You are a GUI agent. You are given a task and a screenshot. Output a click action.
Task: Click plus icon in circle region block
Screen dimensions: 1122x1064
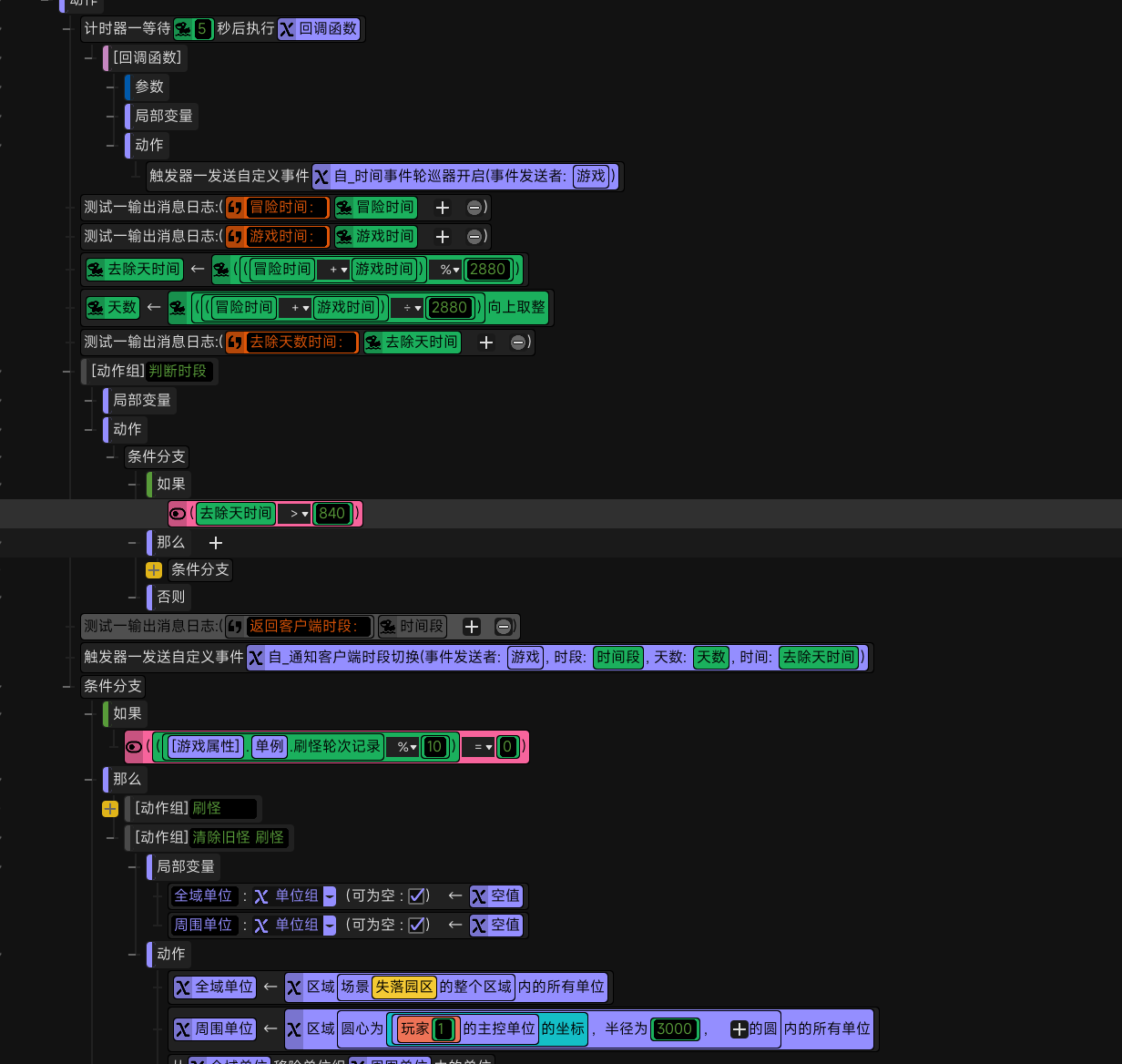[739, 1029]
